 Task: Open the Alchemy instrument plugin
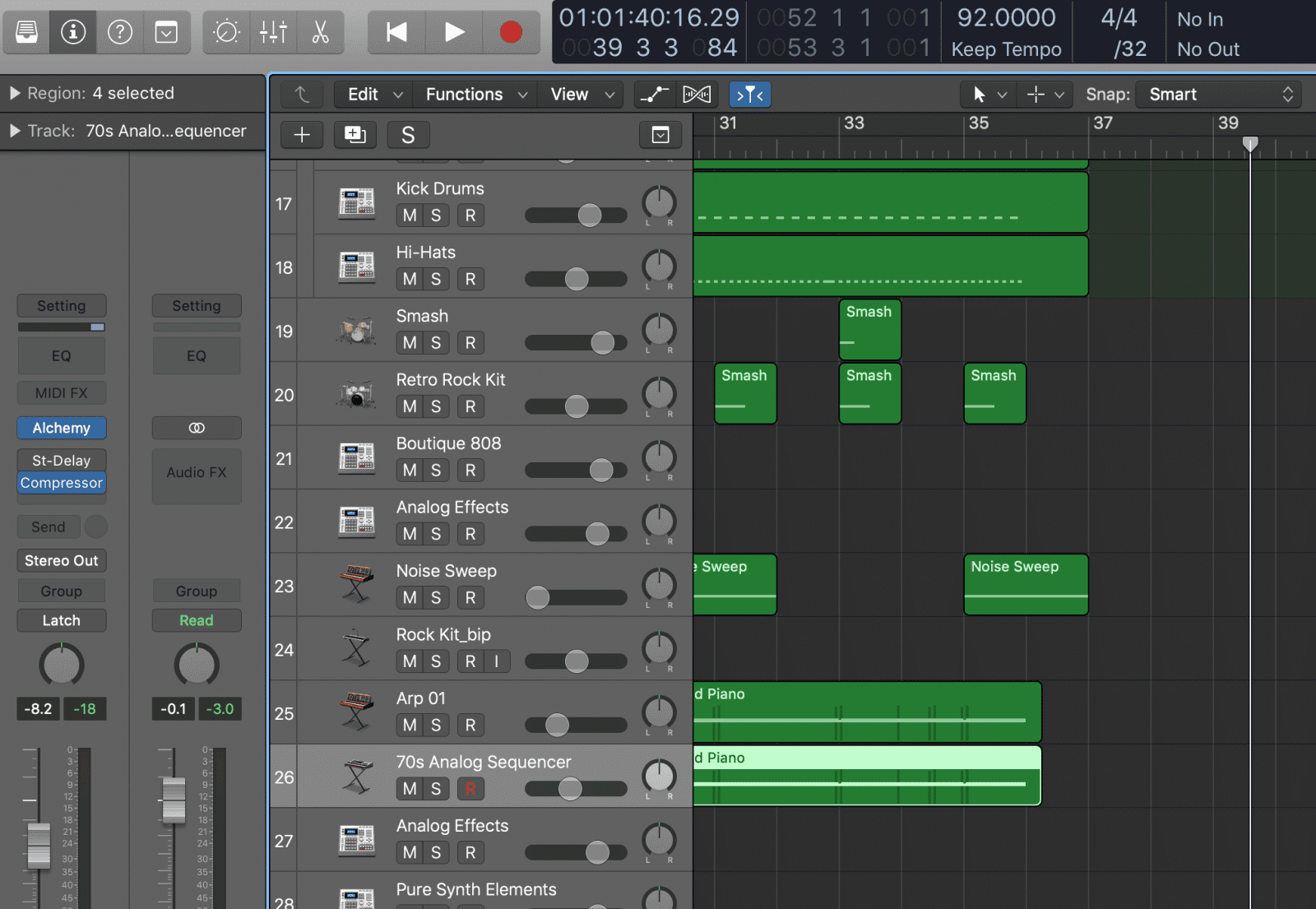(x=62, y=428)
